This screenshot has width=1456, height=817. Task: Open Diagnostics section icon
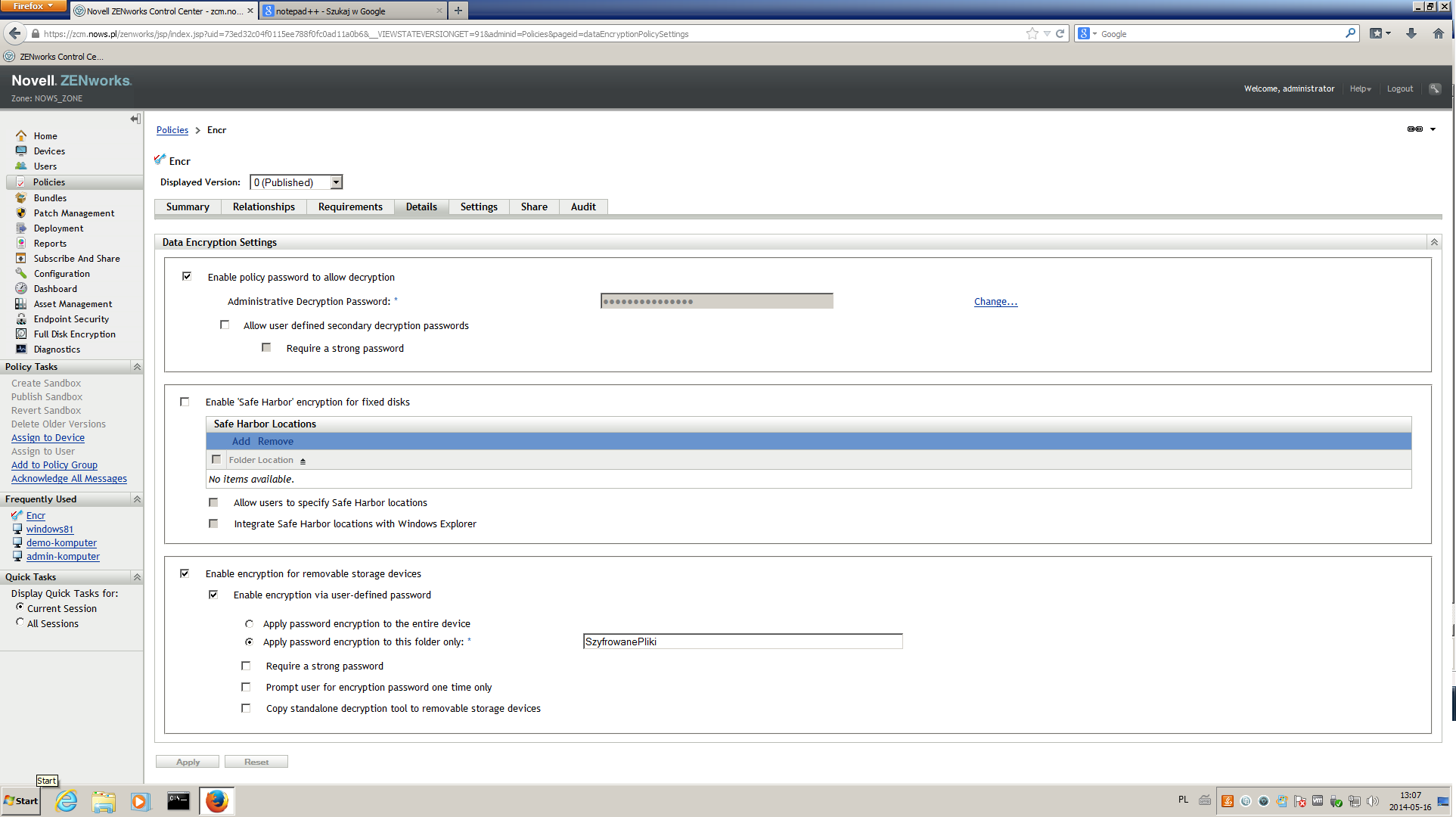[21, 349]
